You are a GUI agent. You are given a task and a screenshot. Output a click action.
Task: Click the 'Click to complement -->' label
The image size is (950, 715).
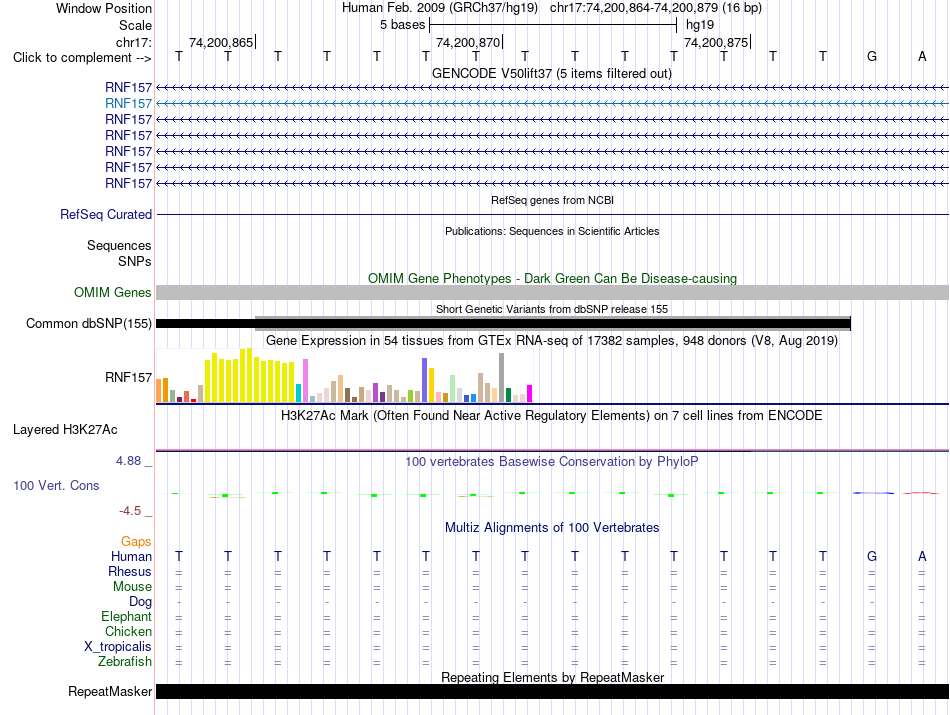[82, 58]
